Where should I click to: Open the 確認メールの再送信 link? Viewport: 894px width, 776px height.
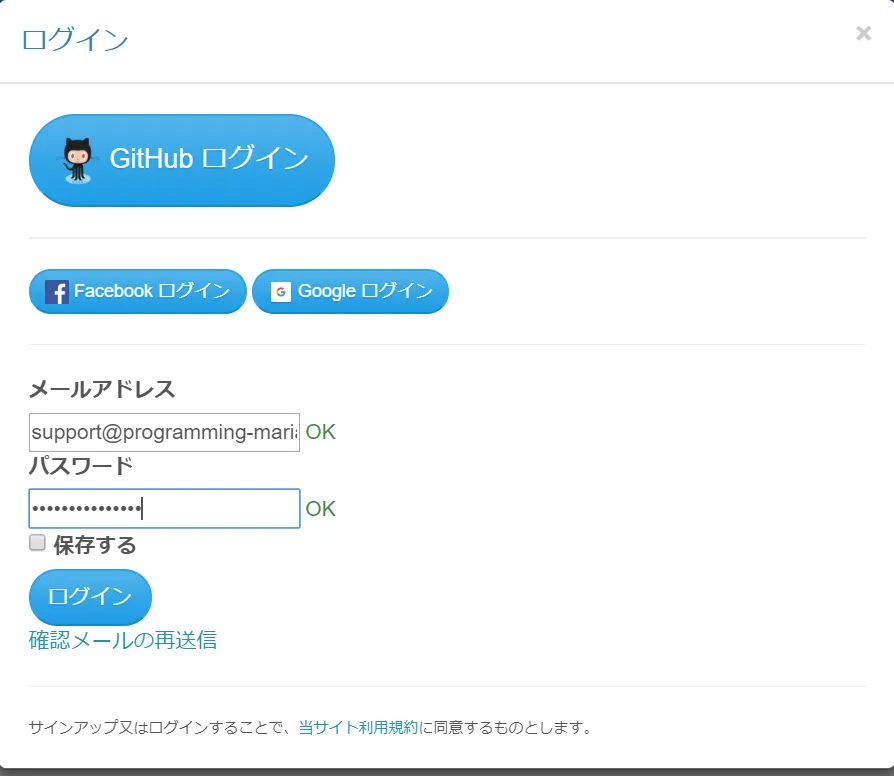click(123, 640)
